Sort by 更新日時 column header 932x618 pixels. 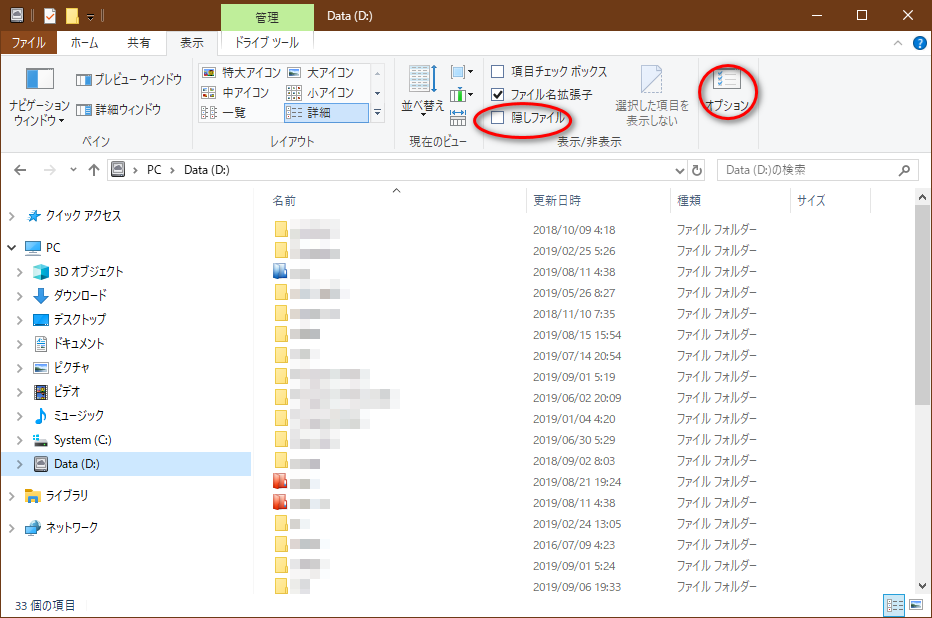[x=557, y=201]
